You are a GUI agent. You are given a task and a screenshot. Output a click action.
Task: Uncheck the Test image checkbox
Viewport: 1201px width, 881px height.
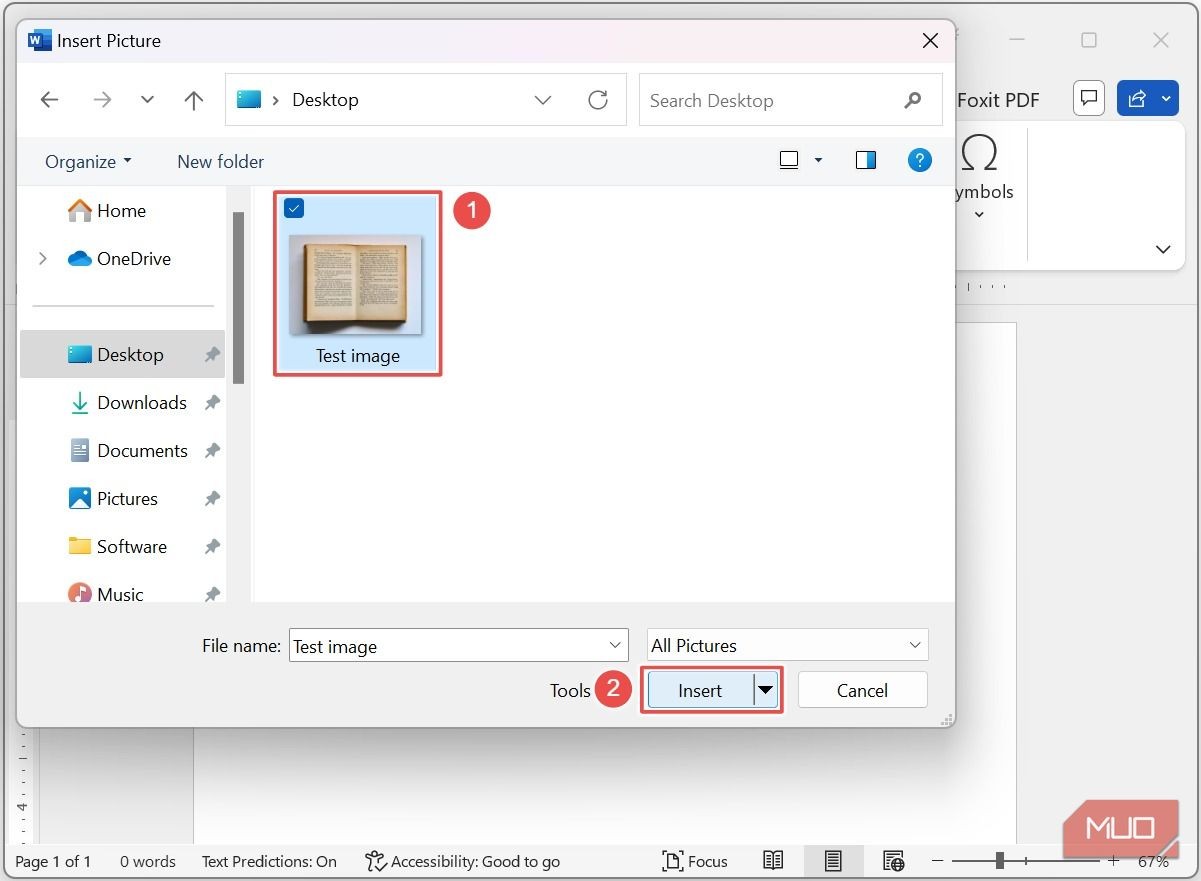click(x=294, y=208)
